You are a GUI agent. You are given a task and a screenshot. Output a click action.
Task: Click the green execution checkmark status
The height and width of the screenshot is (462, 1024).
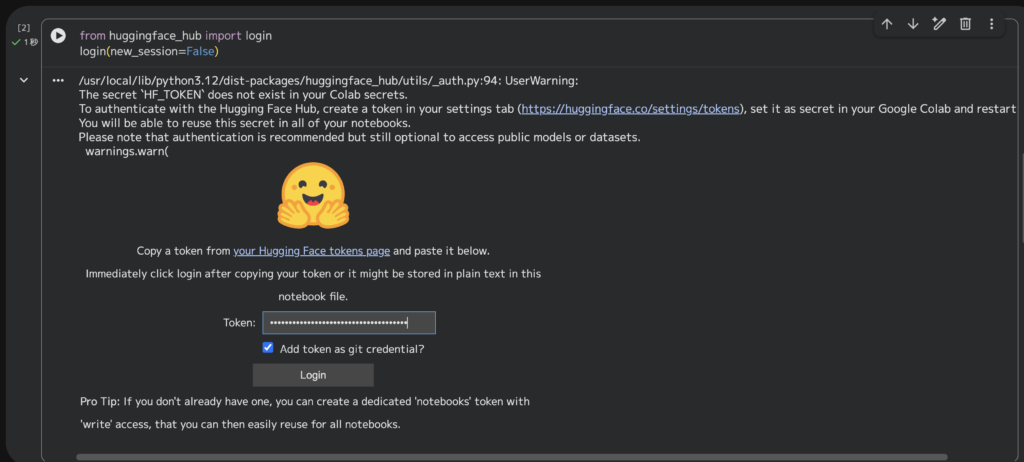16,42
